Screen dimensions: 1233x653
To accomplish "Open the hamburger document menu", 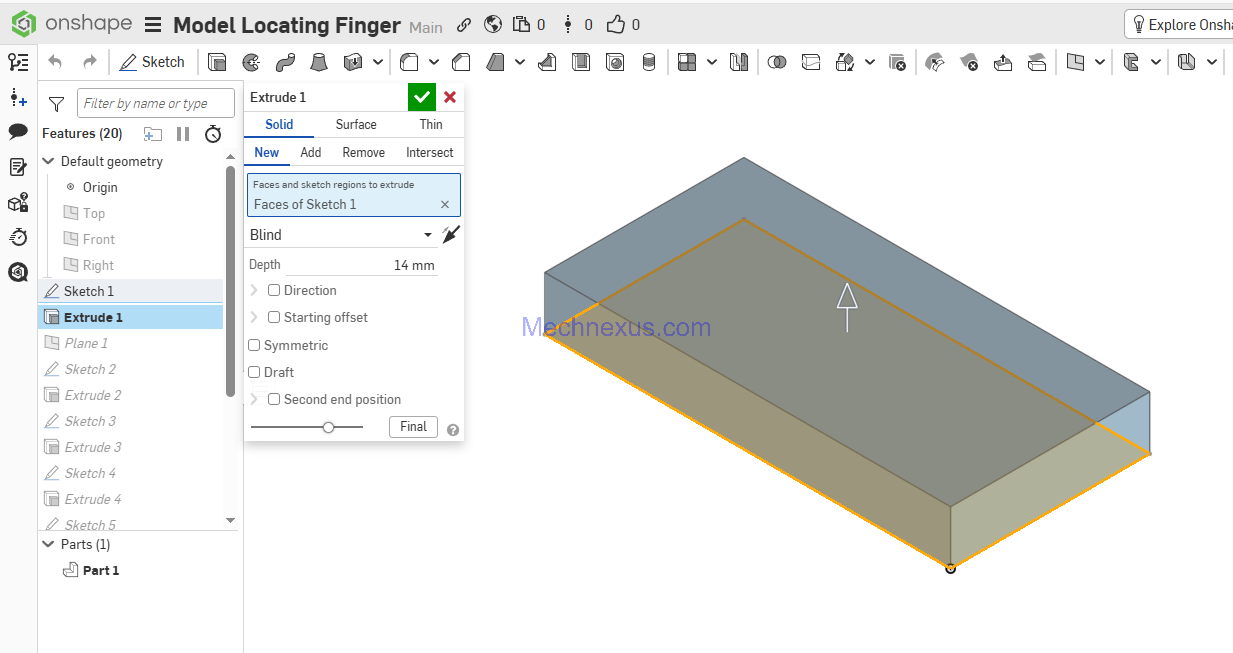I will 153,25.
